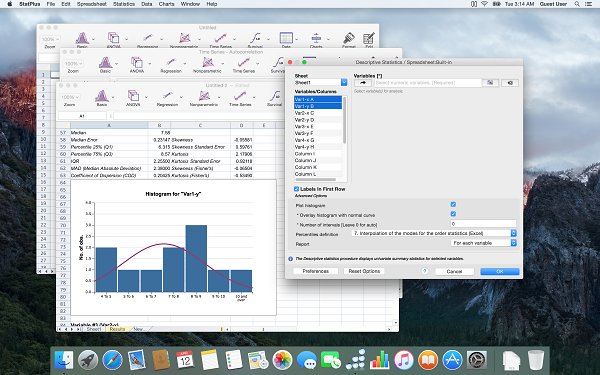
Task: Select Column K in the variables list
Action: click(x=318, y=167)
